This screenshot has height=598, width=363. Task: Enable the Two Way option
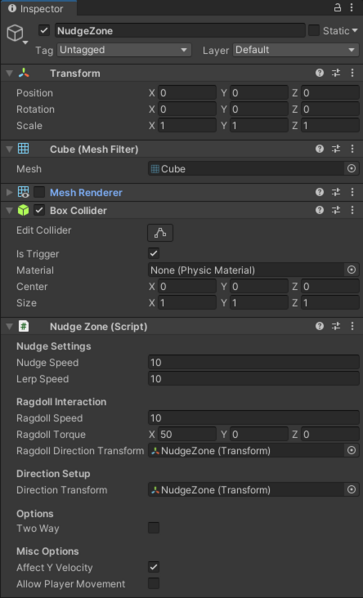coord(154,528)
